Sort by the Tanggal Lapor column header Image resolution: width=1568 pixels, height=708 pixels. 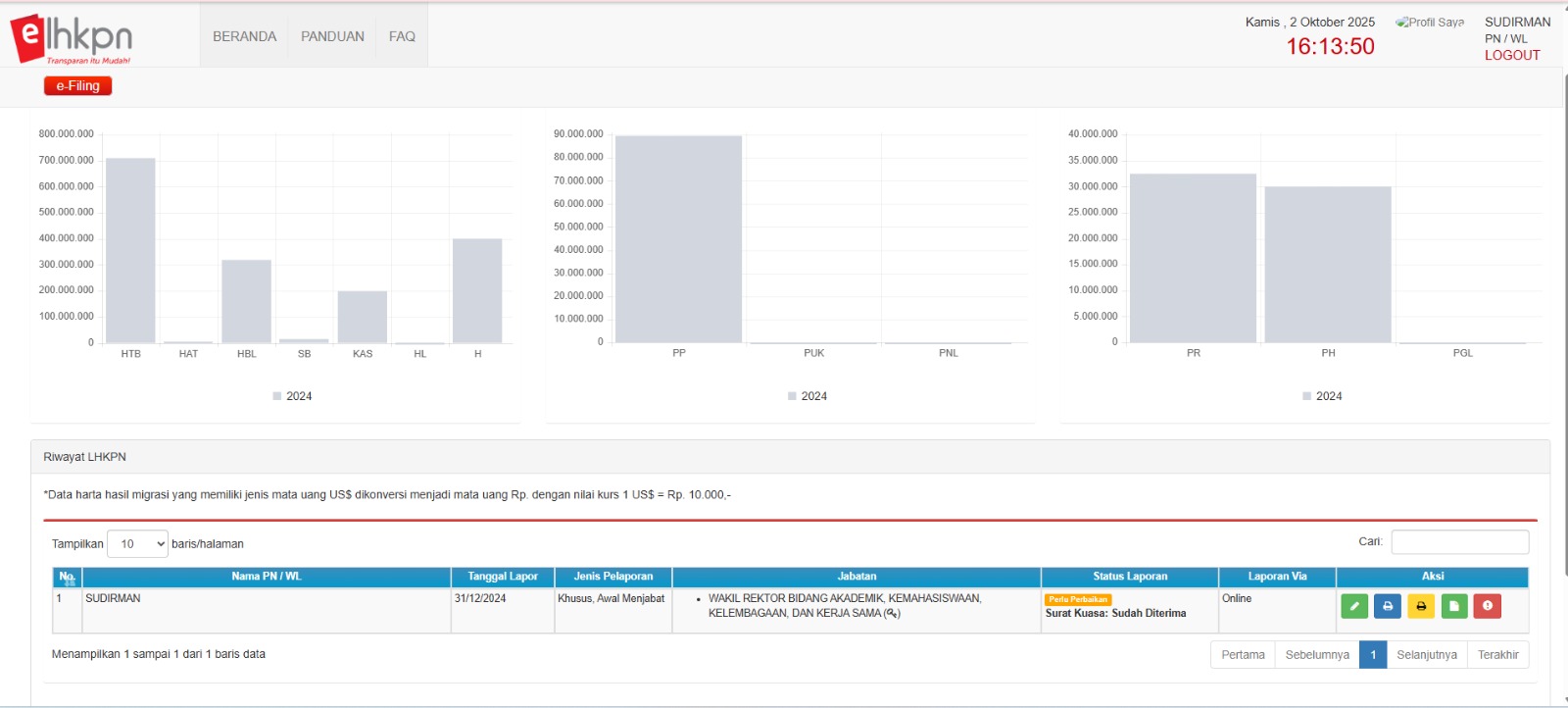[x=502, y=577]
